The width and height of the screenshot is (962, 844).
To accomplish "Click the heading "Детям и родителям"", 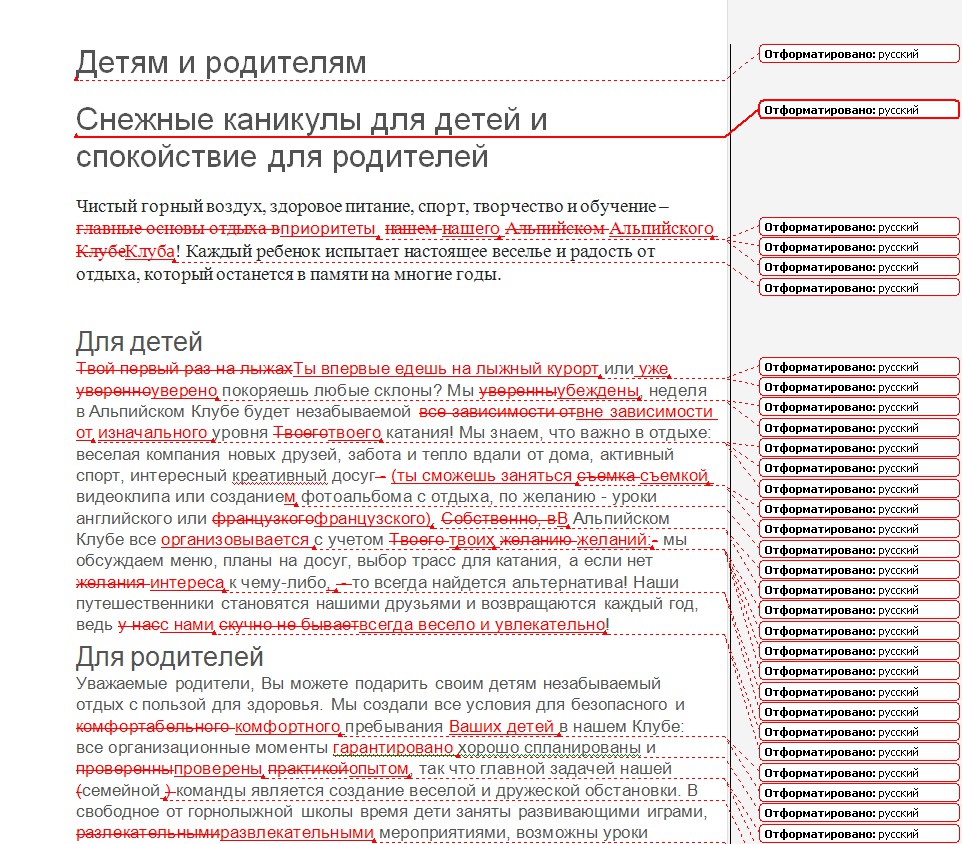I will pyautogui.click(x=221, y=63).
